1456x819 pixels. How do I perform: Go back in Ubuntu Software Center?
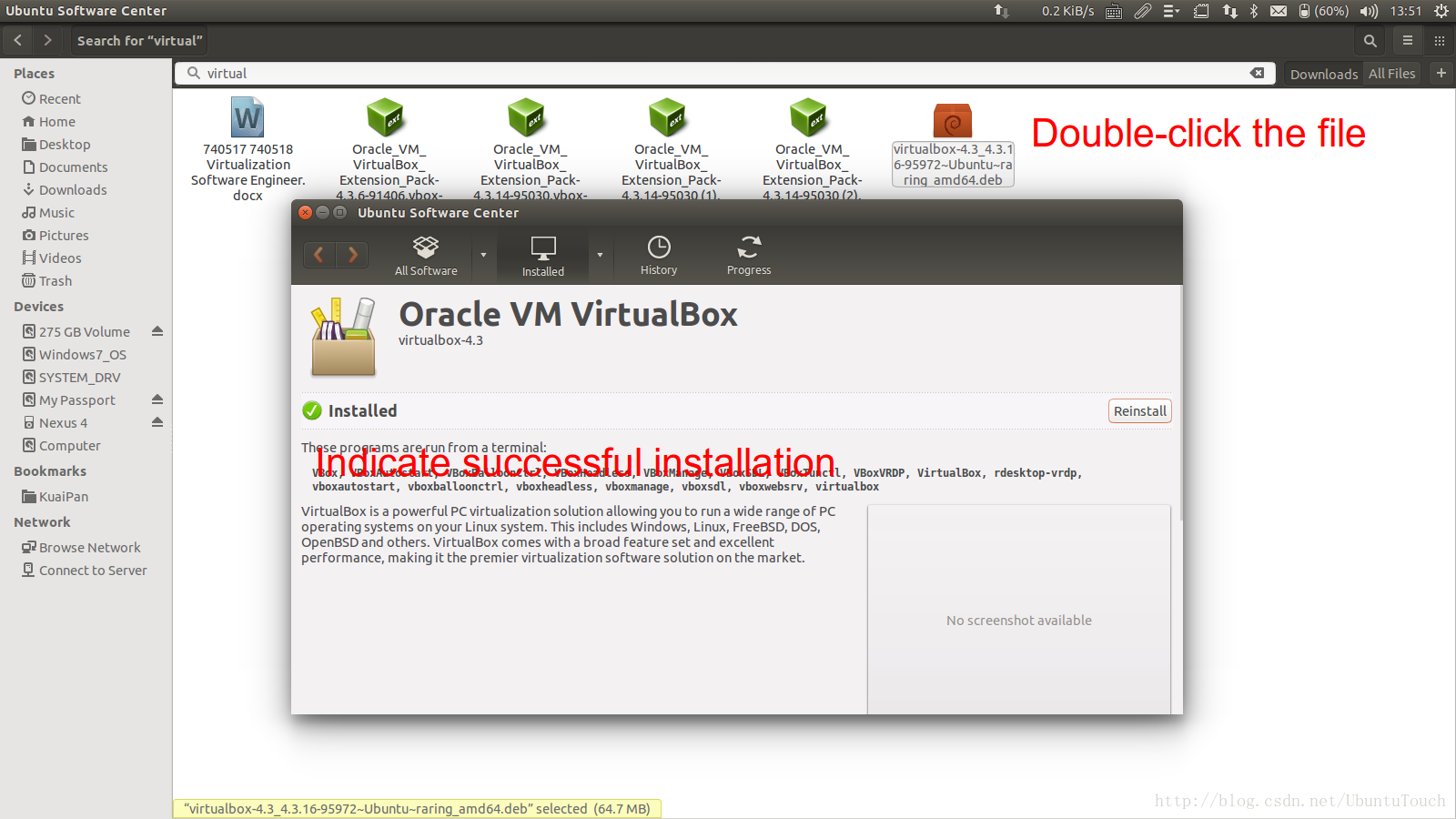coord(319,255)
